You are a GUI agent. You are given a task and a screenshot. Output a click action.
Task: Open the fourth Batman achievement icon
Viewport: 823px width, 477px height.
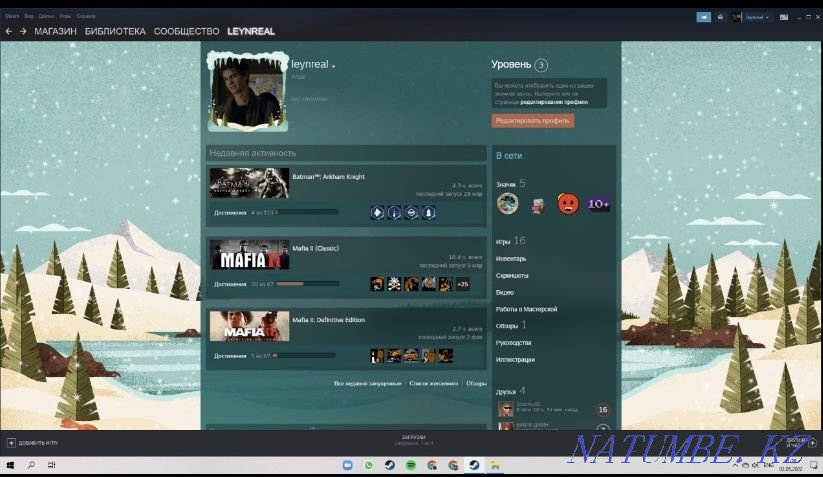point(429,213)
